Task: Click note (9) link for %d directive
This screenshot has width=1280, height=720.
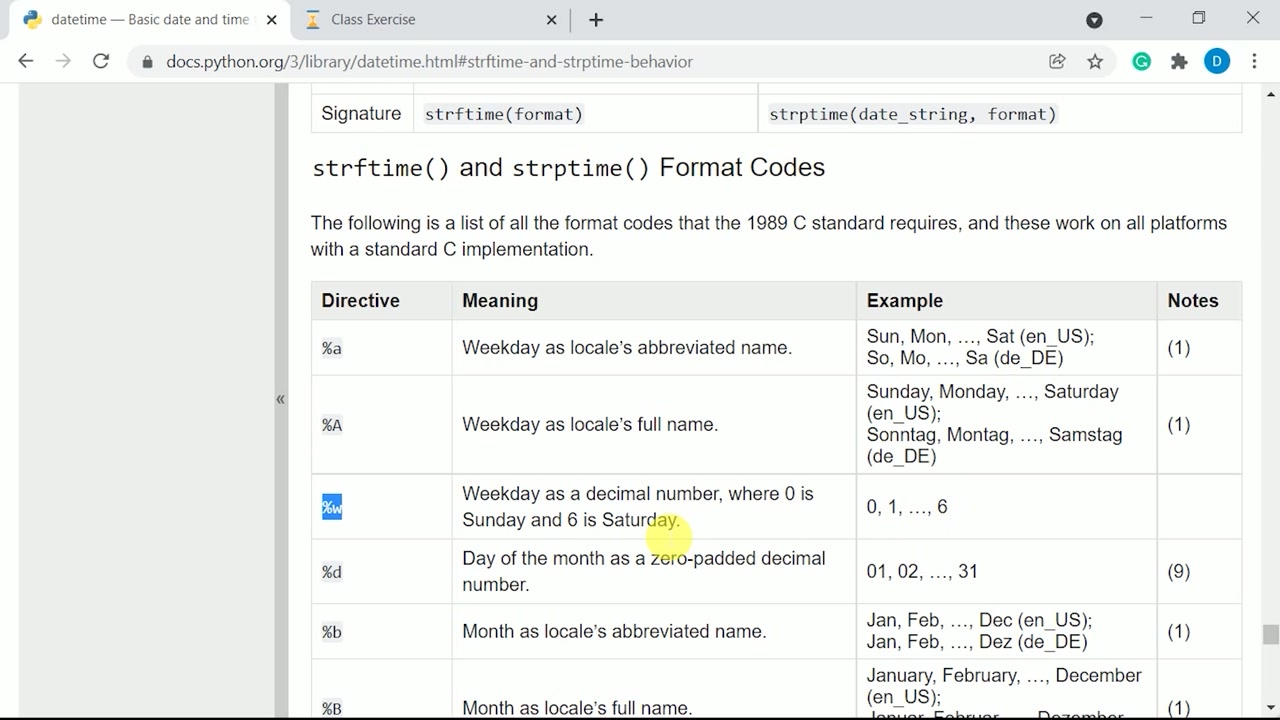Action: pyautogui.click(x=1178, y=572)
